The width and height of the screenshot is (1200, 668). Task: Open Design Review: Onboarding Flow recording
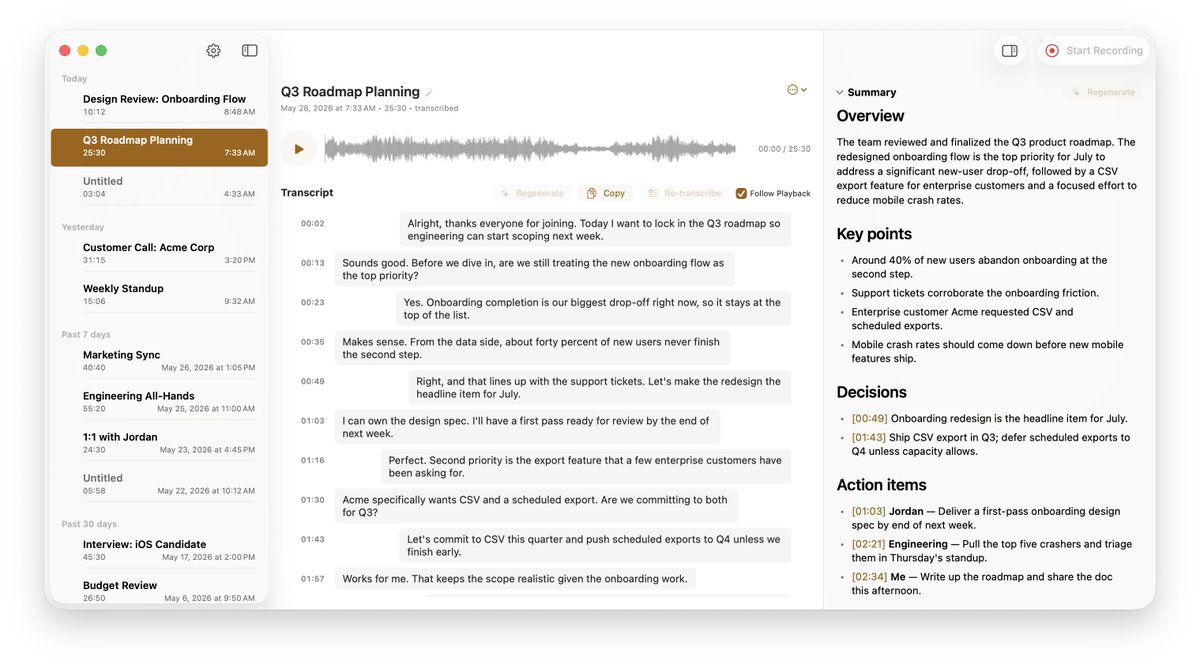click(160, 105)
